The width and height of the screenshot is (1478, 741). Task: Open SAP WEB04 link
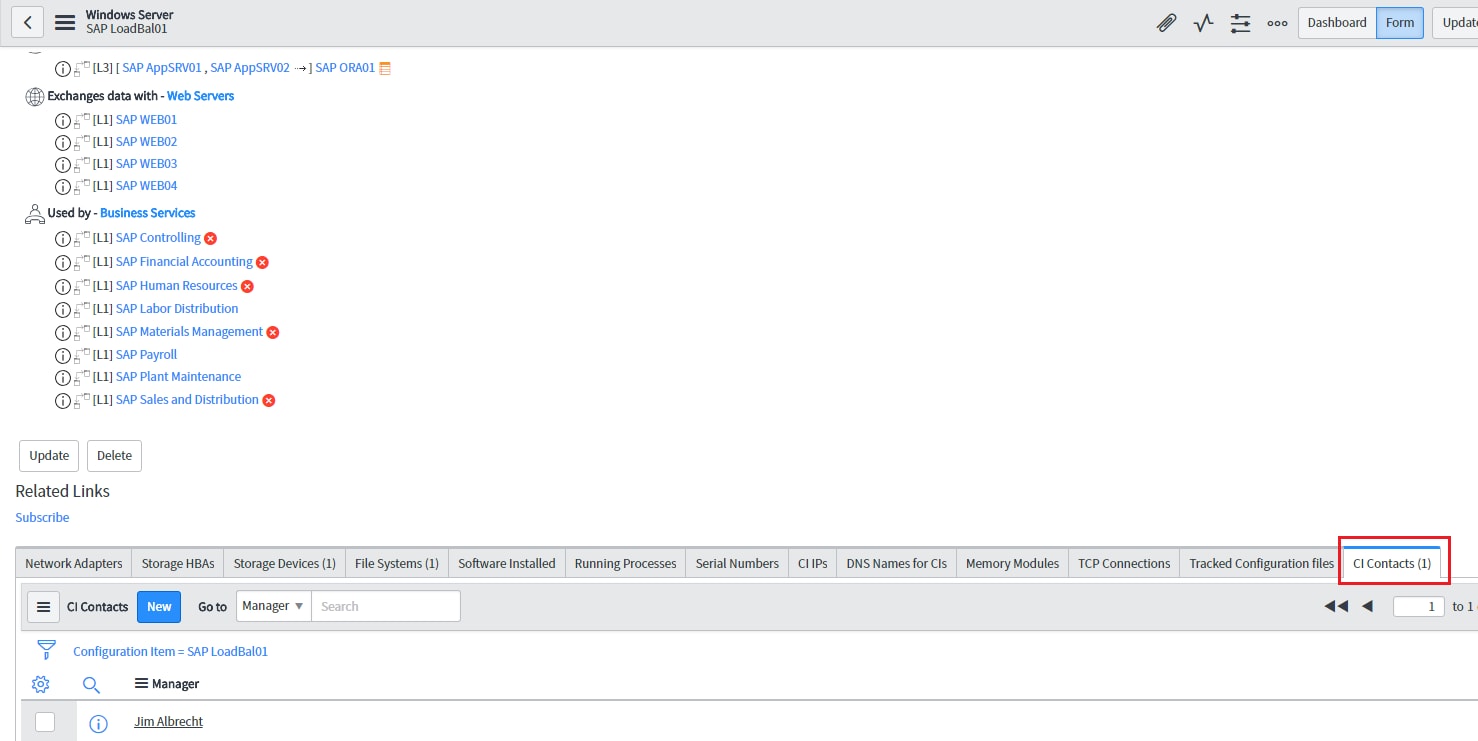[x=147, y=186]
